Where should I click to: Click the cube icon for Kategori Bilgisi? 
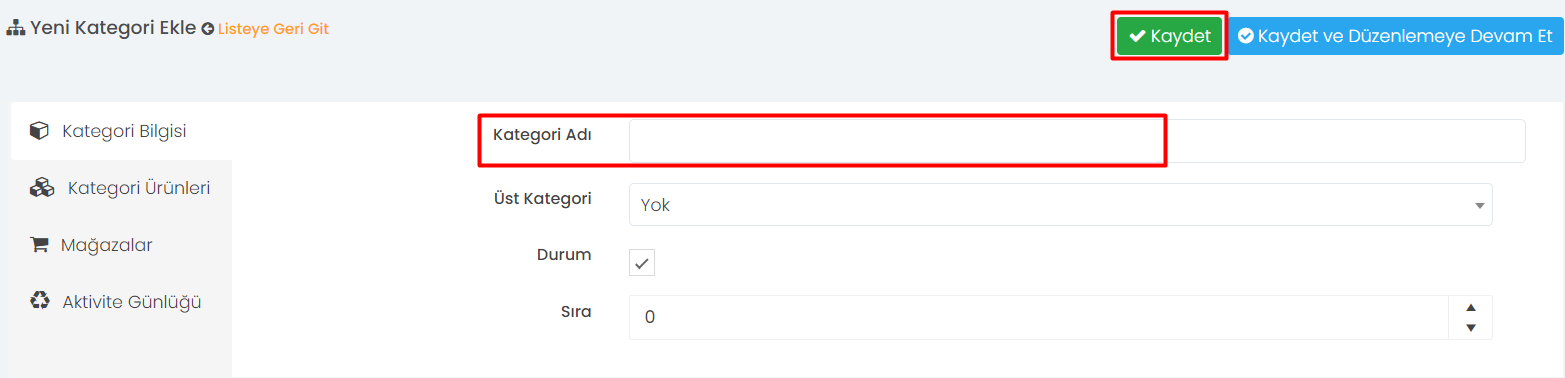[39, 131]
